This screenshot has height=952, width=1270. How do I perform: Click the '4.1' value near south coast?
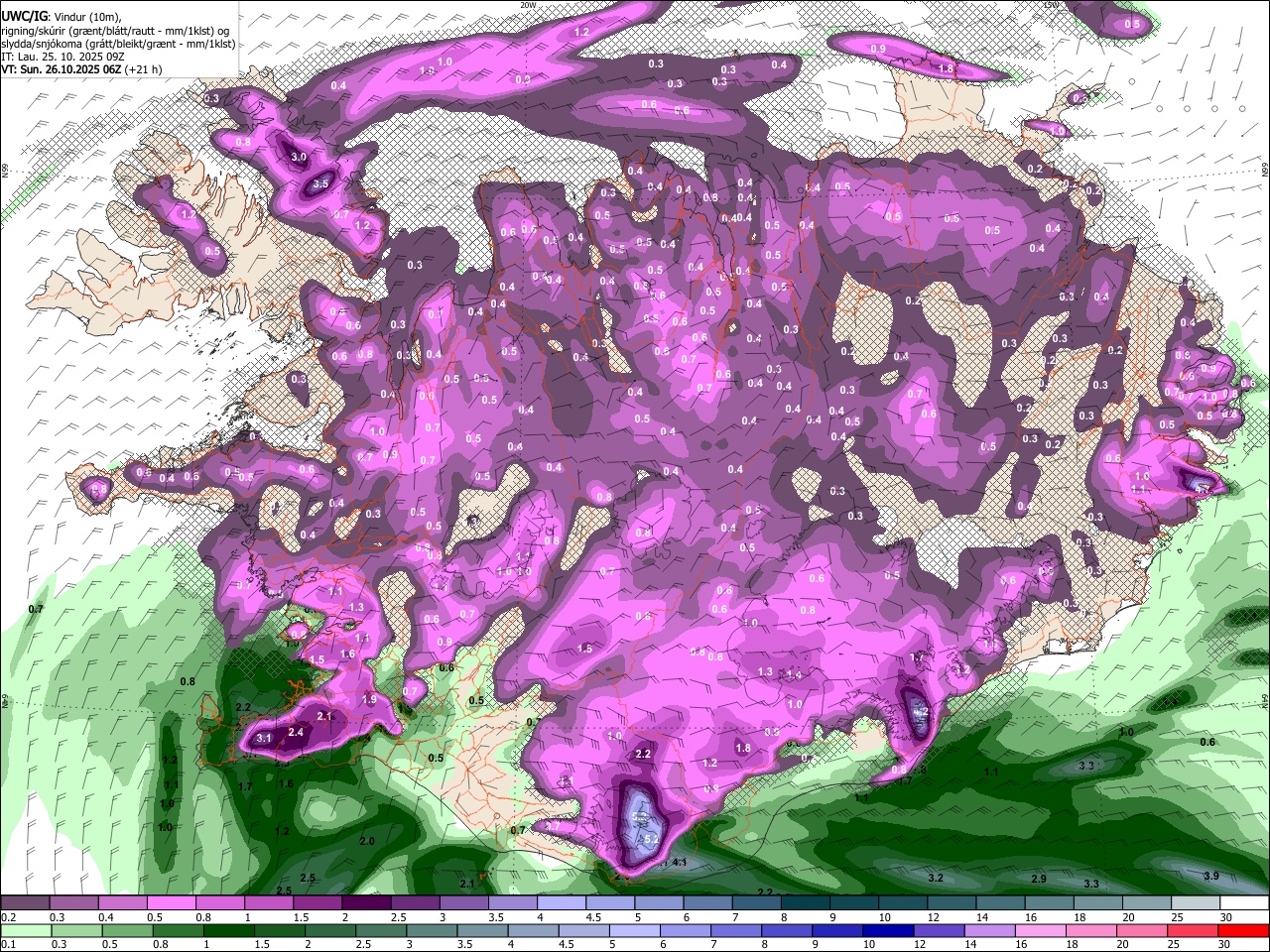[x=680, y=863]
